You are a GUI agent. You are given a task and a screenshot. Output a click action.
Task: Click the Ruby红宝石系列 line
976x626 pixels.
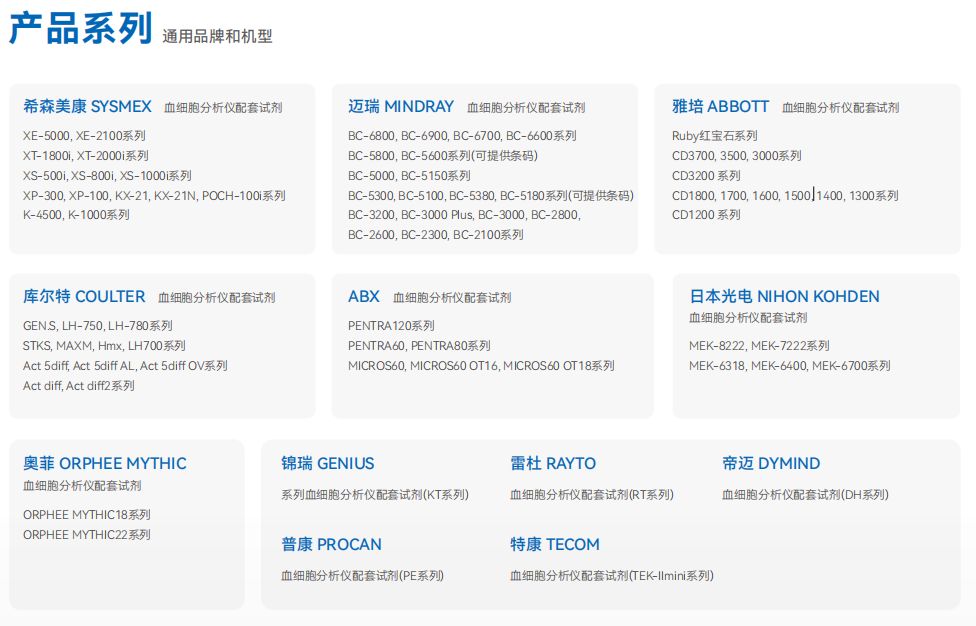pos(715,136)
